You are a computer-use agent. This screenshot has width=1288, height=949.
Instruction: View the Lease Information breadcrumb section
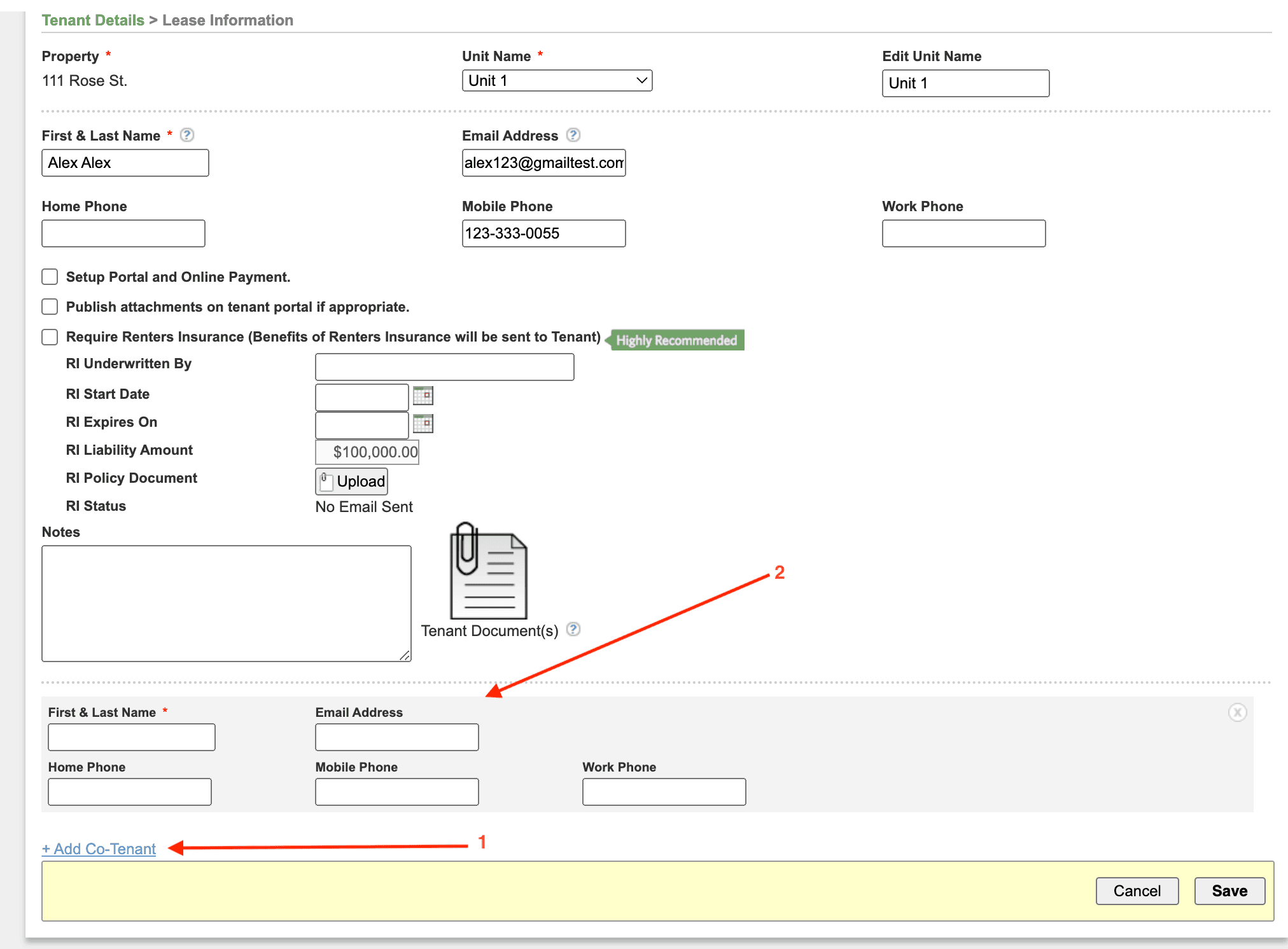[x=227, y=20]
